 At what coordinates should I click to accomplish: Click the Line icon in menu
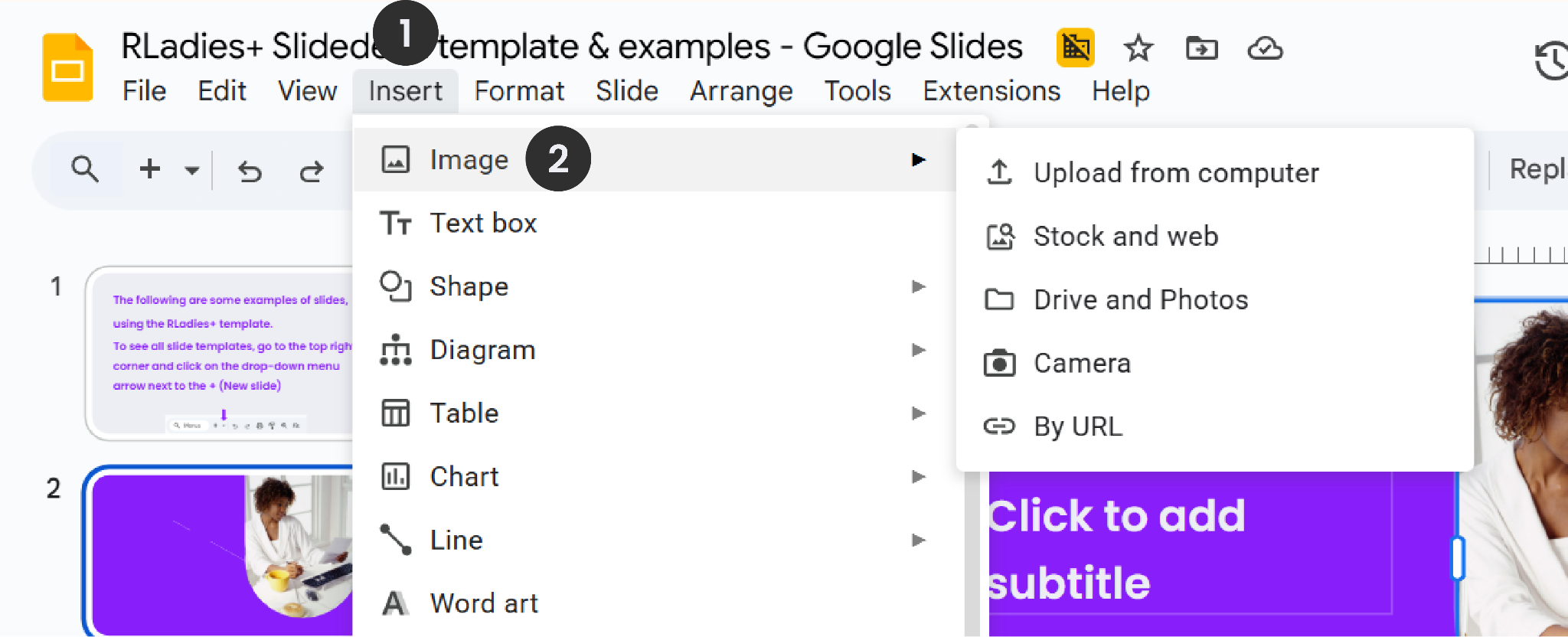click(x=396, y=540)
